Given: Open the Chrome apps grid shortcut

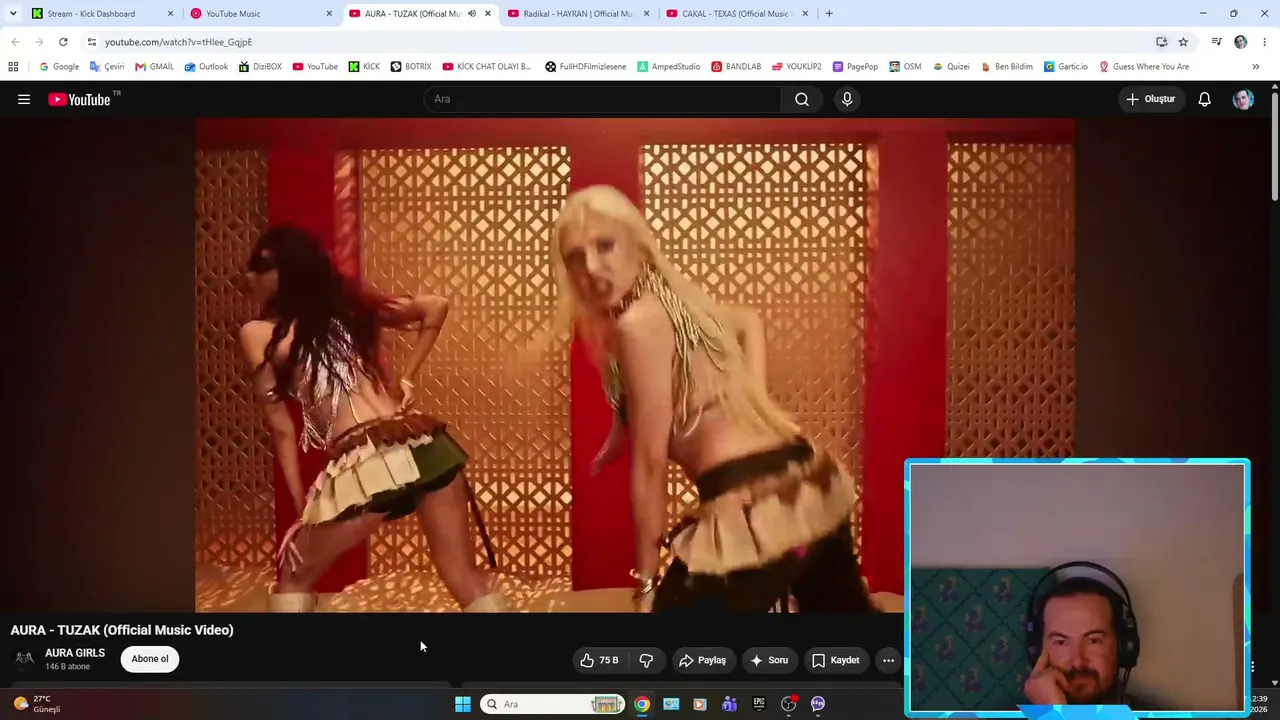Looking at the screenshot, I should (13, 67).
